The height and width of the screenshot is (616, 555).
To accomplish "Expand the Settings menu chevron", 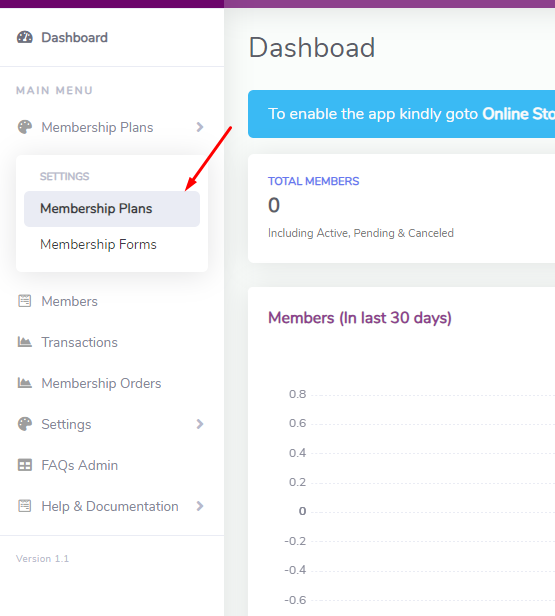I will [x=200, y=424].
